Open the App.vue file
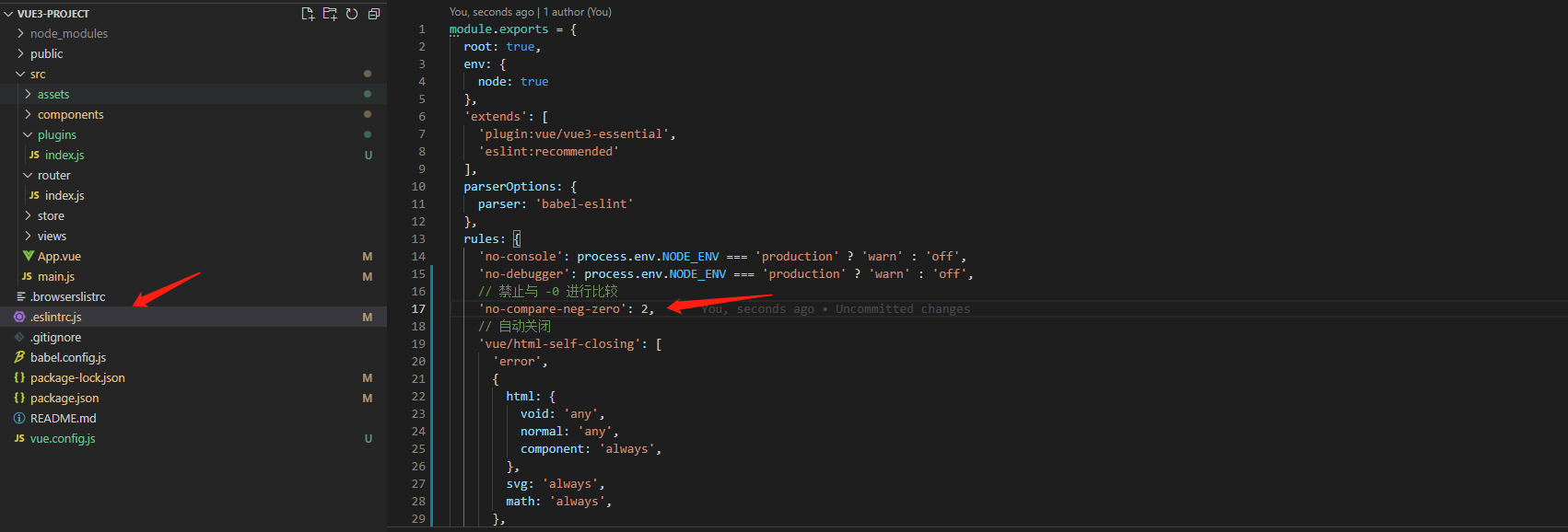The width and height of the screenshot is (1568, 532). [x=193, y=256]
